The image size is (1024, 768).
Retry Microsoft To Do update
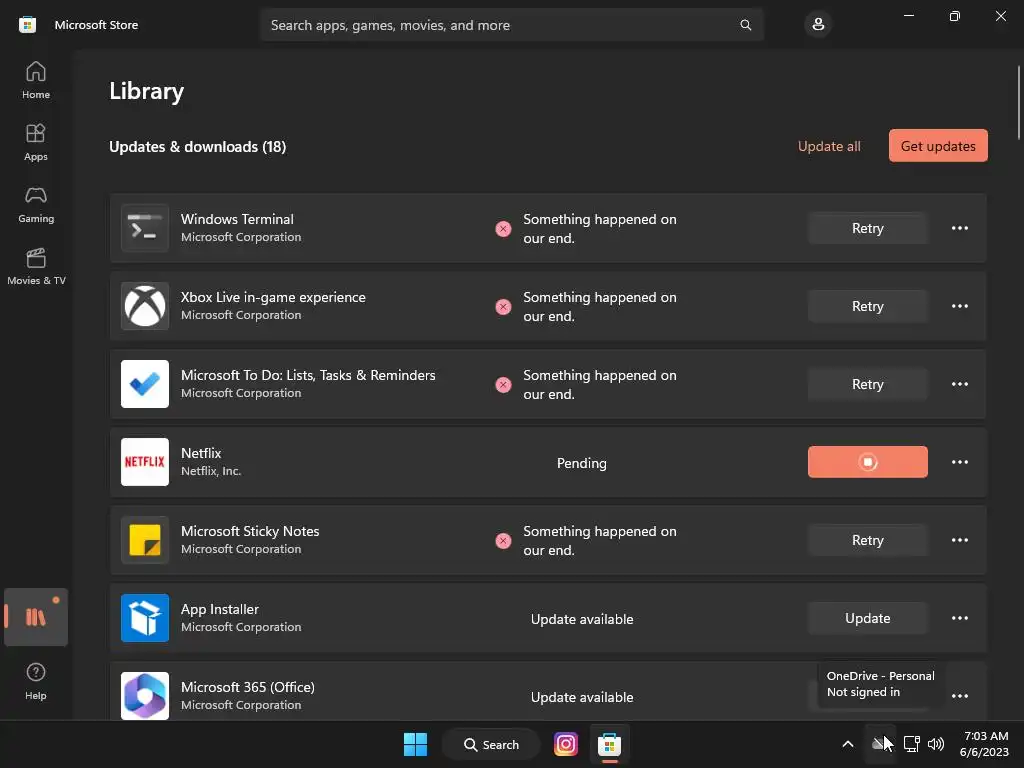coord(867,384)
